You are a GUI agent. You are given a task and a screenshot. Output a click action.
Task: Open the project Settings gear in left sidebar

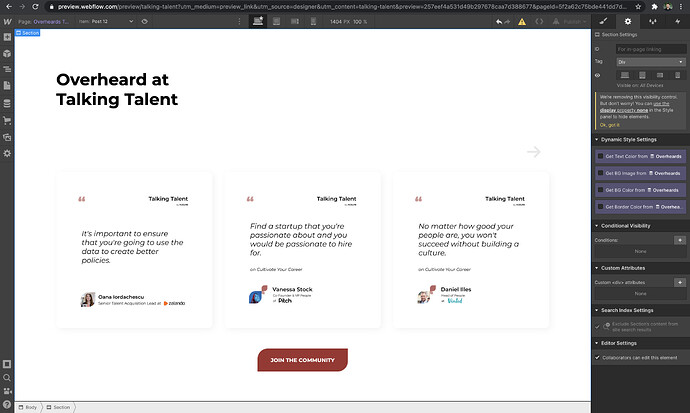coord(7,154)
